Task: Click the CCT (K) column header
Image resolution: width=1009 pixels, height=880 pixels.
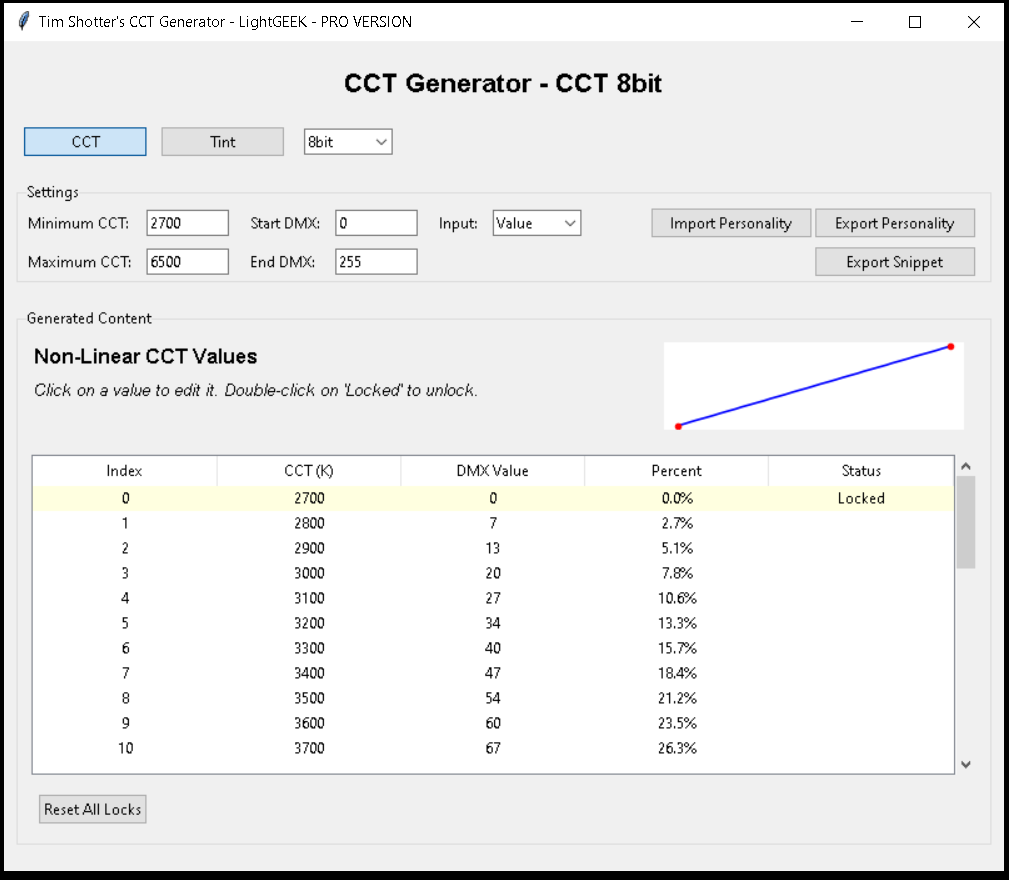Action: click(308, 471)
